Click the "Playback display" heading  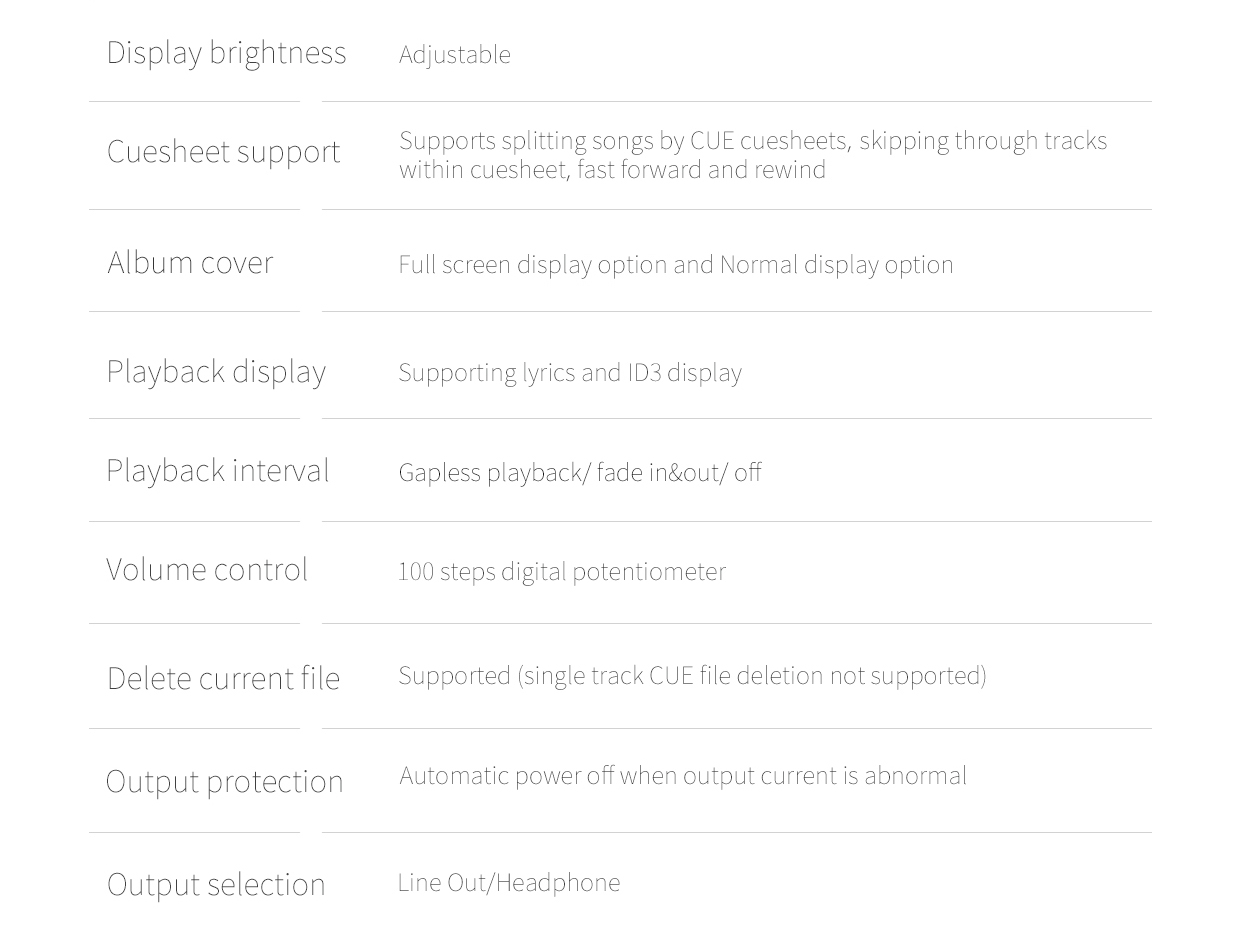coord(216,372)
